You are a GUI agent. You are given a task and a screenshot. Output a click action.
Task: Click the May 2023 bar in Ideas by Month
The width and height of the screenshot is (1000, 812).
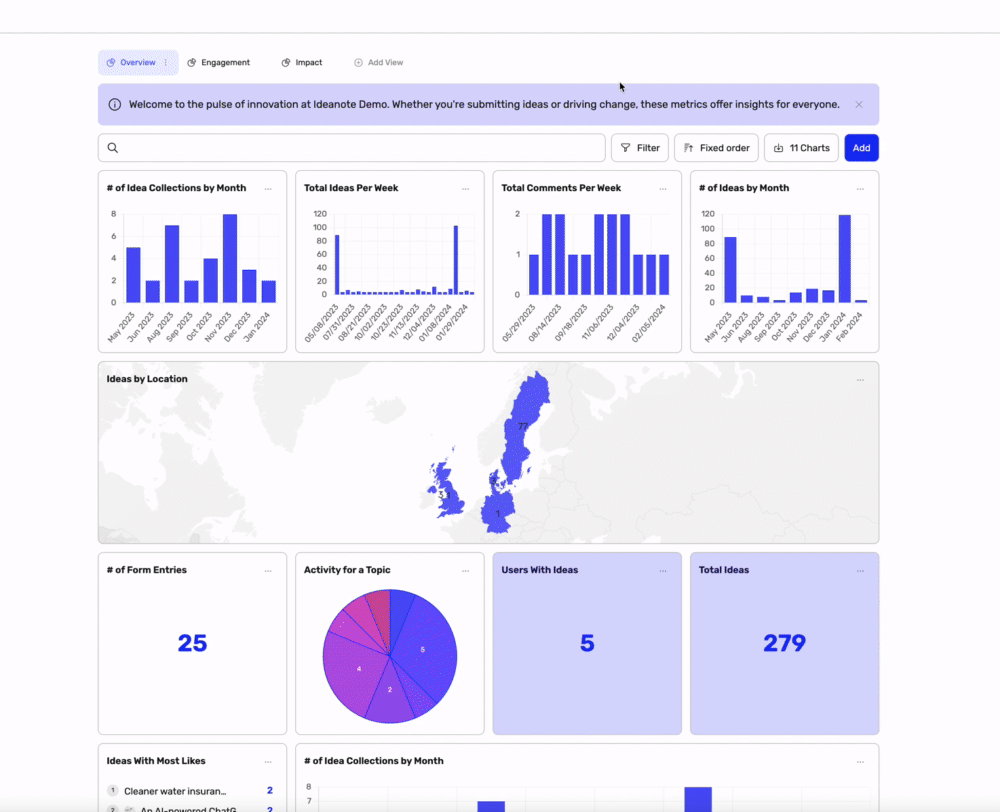(730, 270)
